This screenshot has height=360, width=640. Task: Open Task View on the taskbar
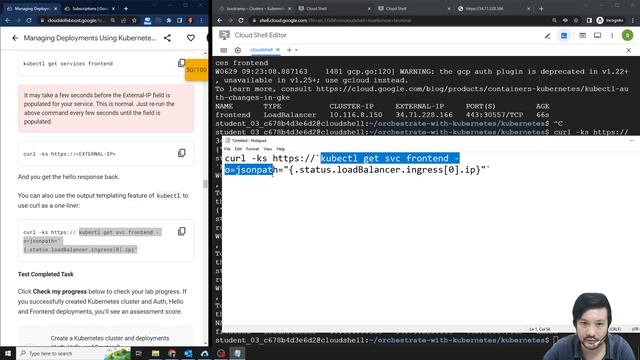[138, 353]
